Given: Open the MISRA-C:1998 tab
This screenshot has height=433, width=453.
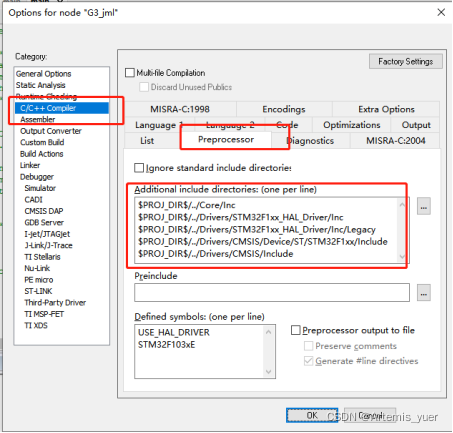Looking at the screenshot, I should (180, 109).
